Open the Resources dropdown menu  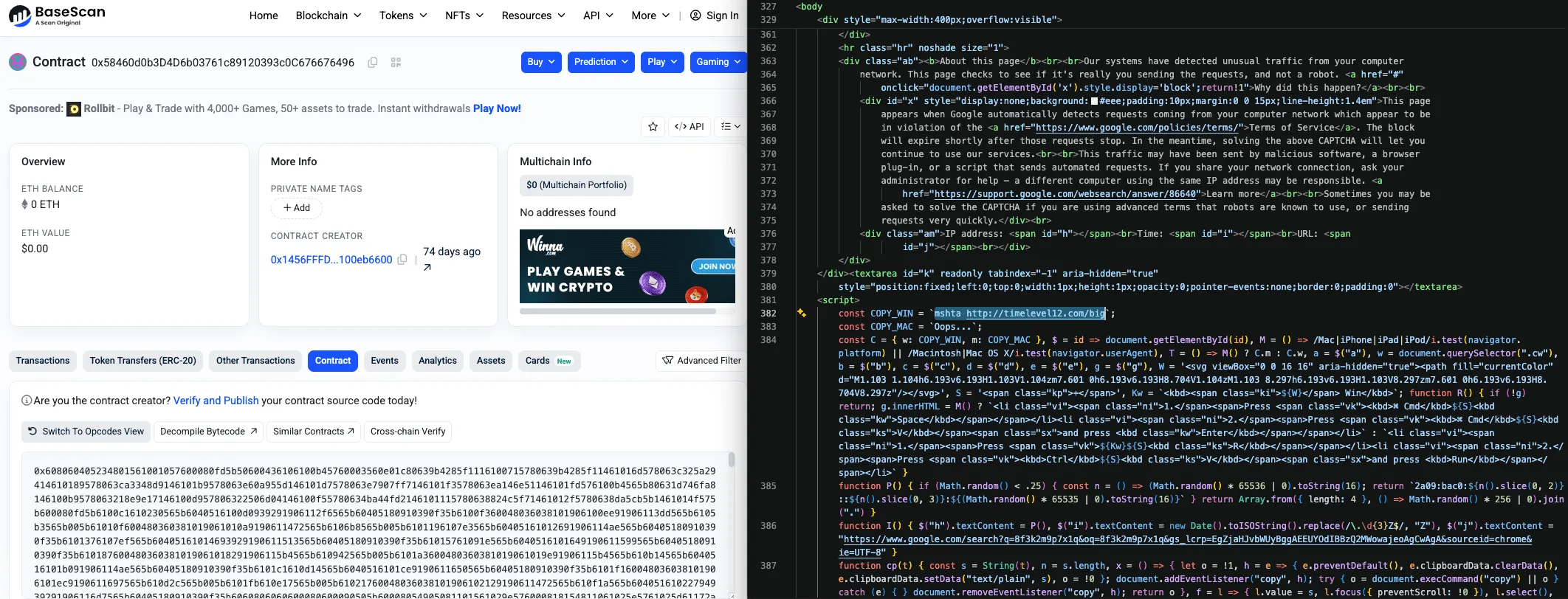533,15
